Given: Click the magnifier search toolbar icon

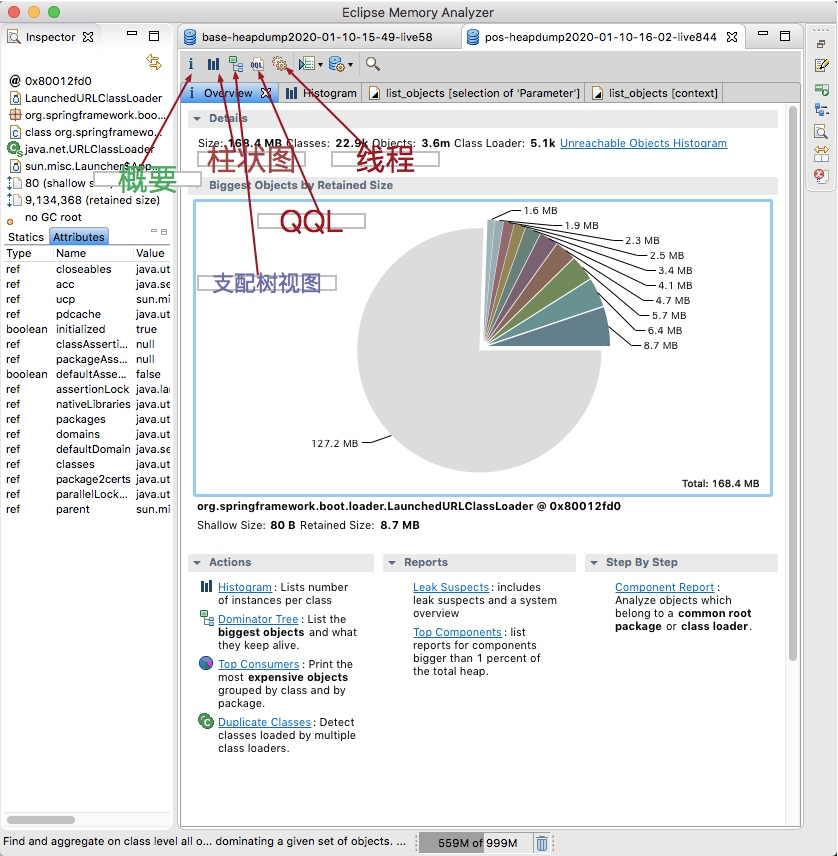Looking at the screenshot, I should (x=373, y=64).
